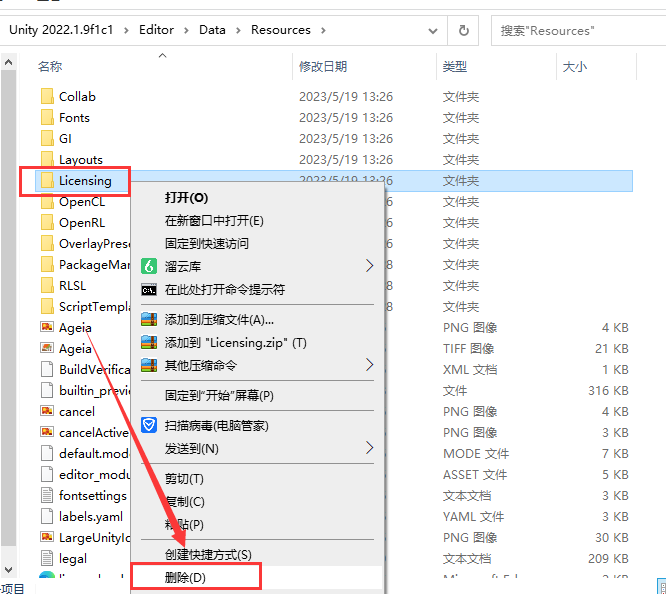This screenshot has height=594, width=666.
Task: Open chevron after Editor in breadcrumb
Action: tap(186, 31)
